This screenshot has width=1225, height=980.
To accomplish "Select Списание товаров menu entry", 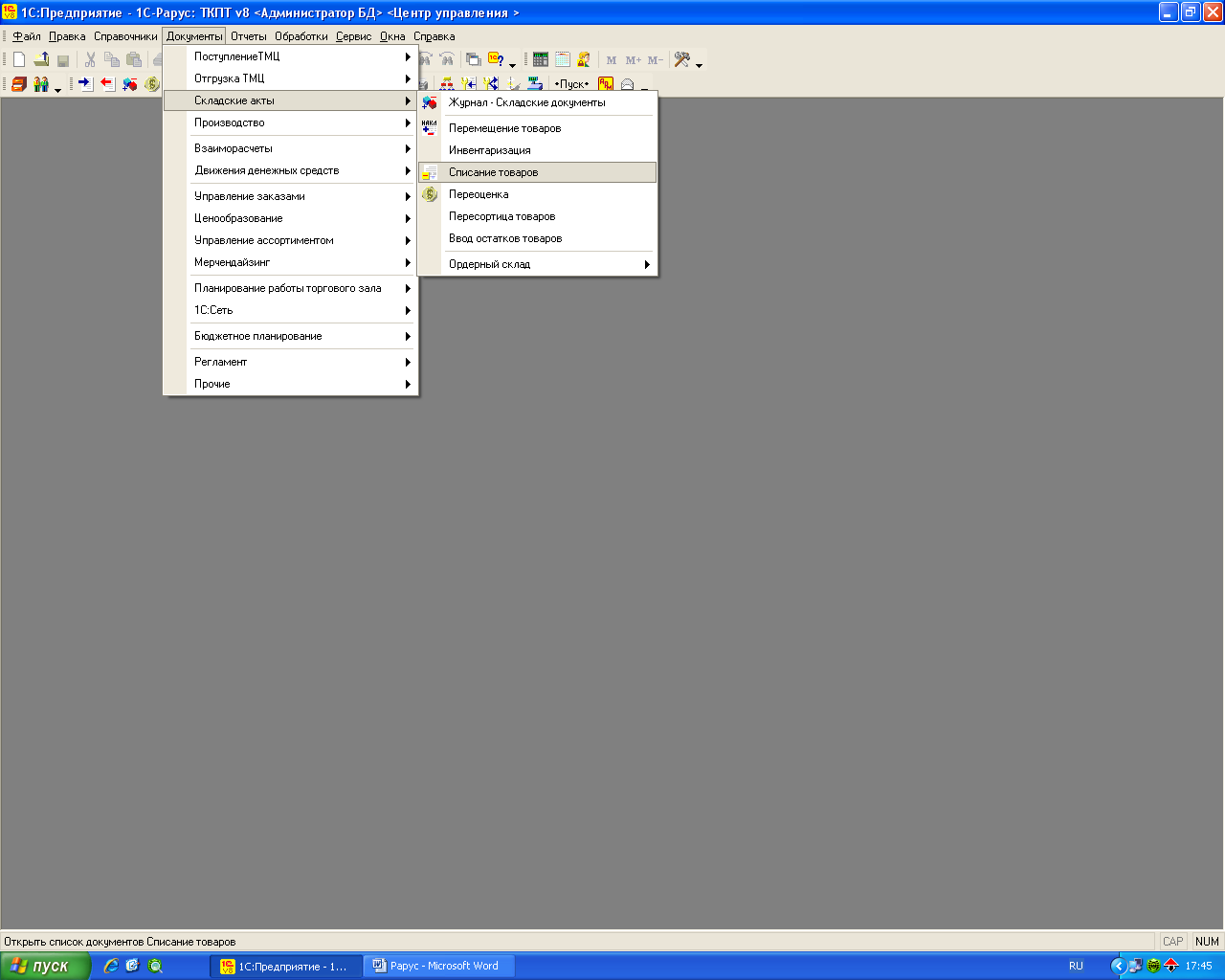I will [538, 172].
